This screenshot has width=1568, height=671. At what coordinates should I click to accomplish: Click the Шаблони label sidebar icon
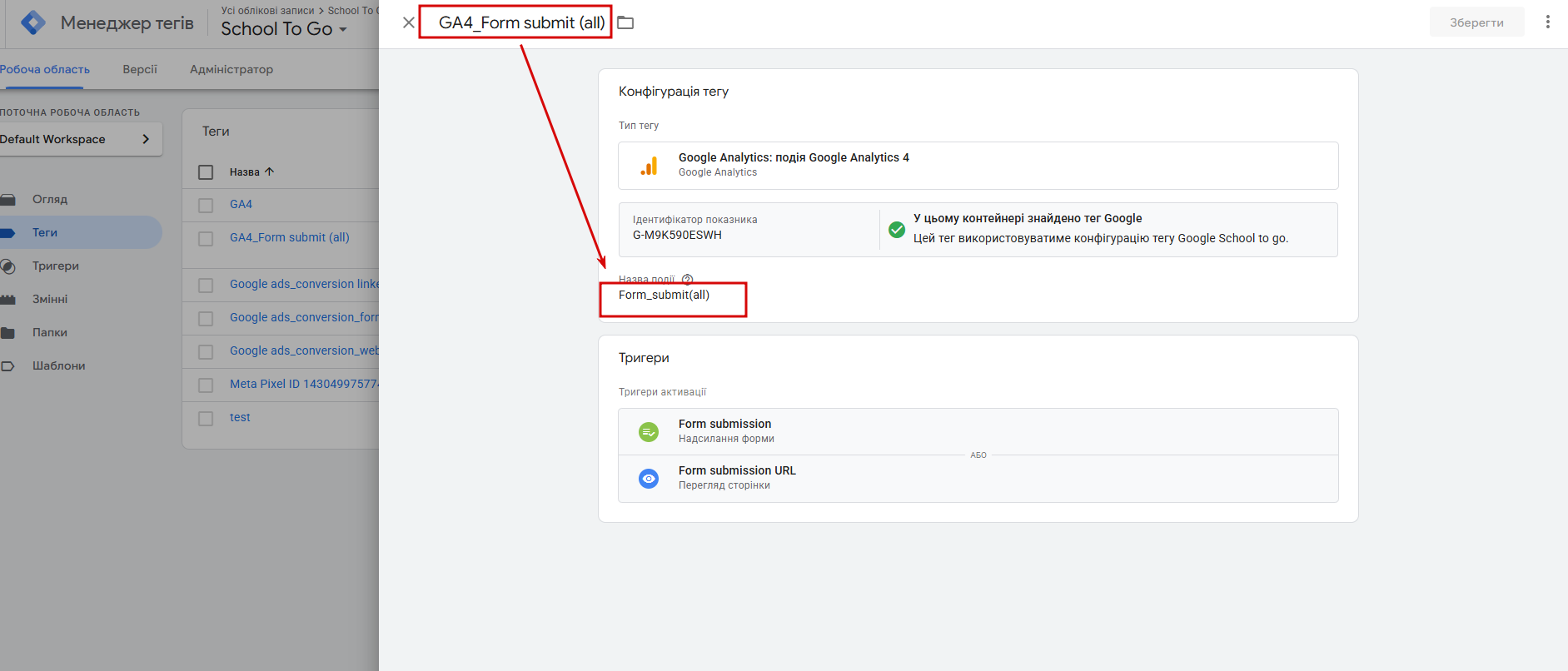pos(8,366)
